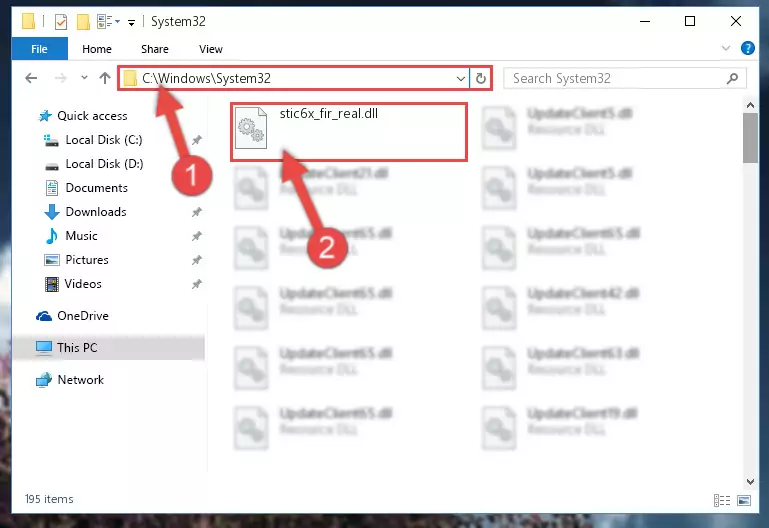Screen dimensions: 769x528
Task: Click the New folder quick access icon
Action: tap(83, 22)
